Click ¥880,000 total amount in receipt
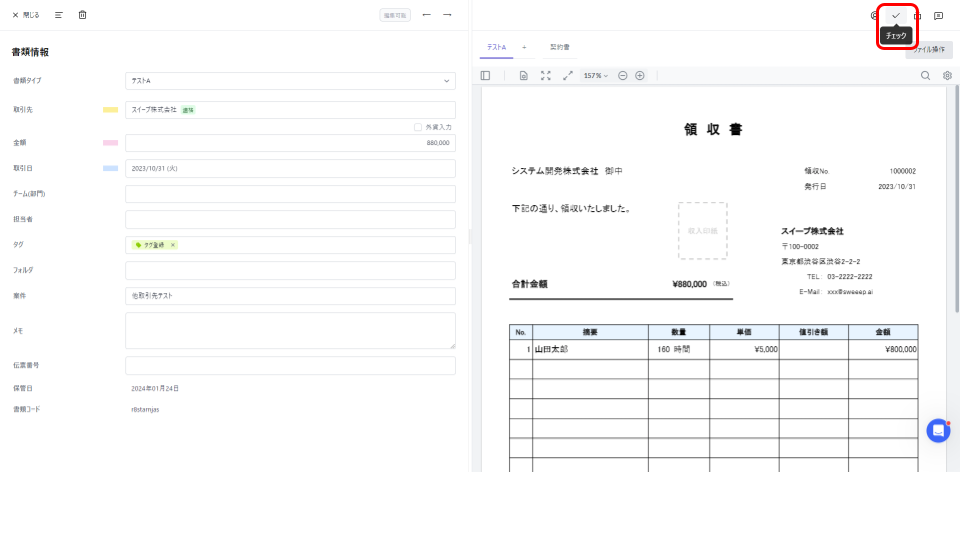 click(689, 284)
